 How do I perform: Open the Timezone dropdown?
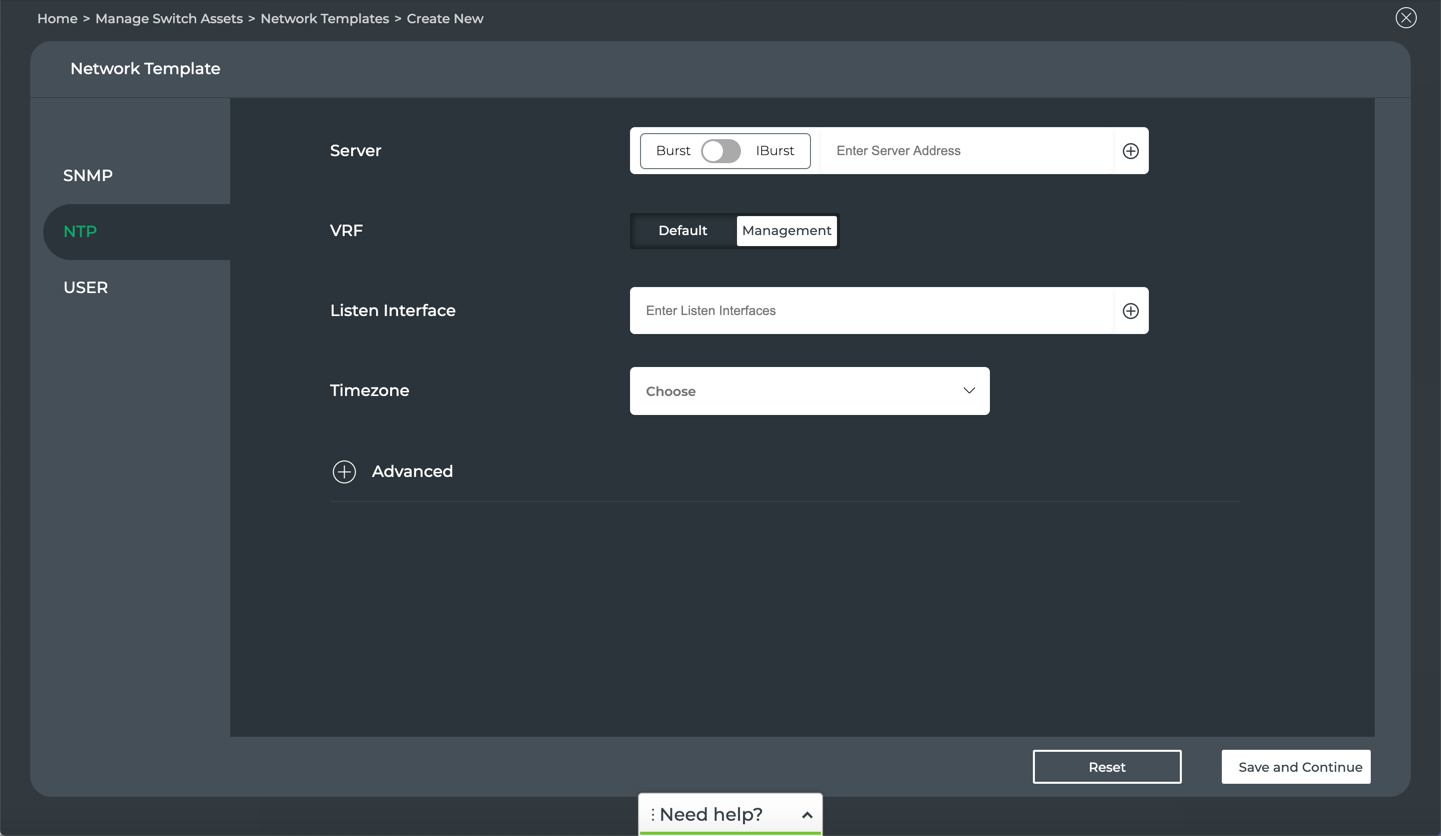pos(809,391)
